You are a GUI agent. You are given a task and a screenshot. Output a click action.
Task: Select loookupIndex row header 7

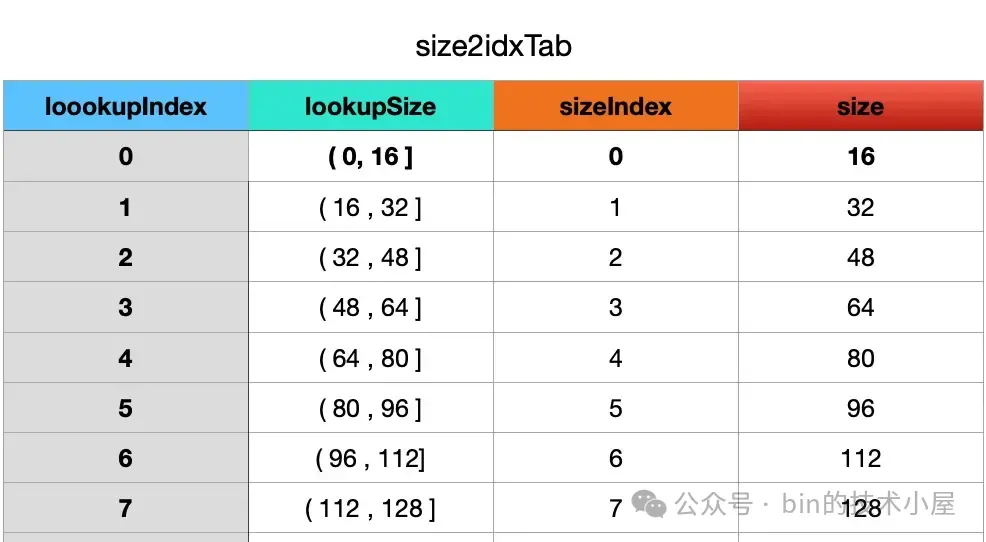125,509
